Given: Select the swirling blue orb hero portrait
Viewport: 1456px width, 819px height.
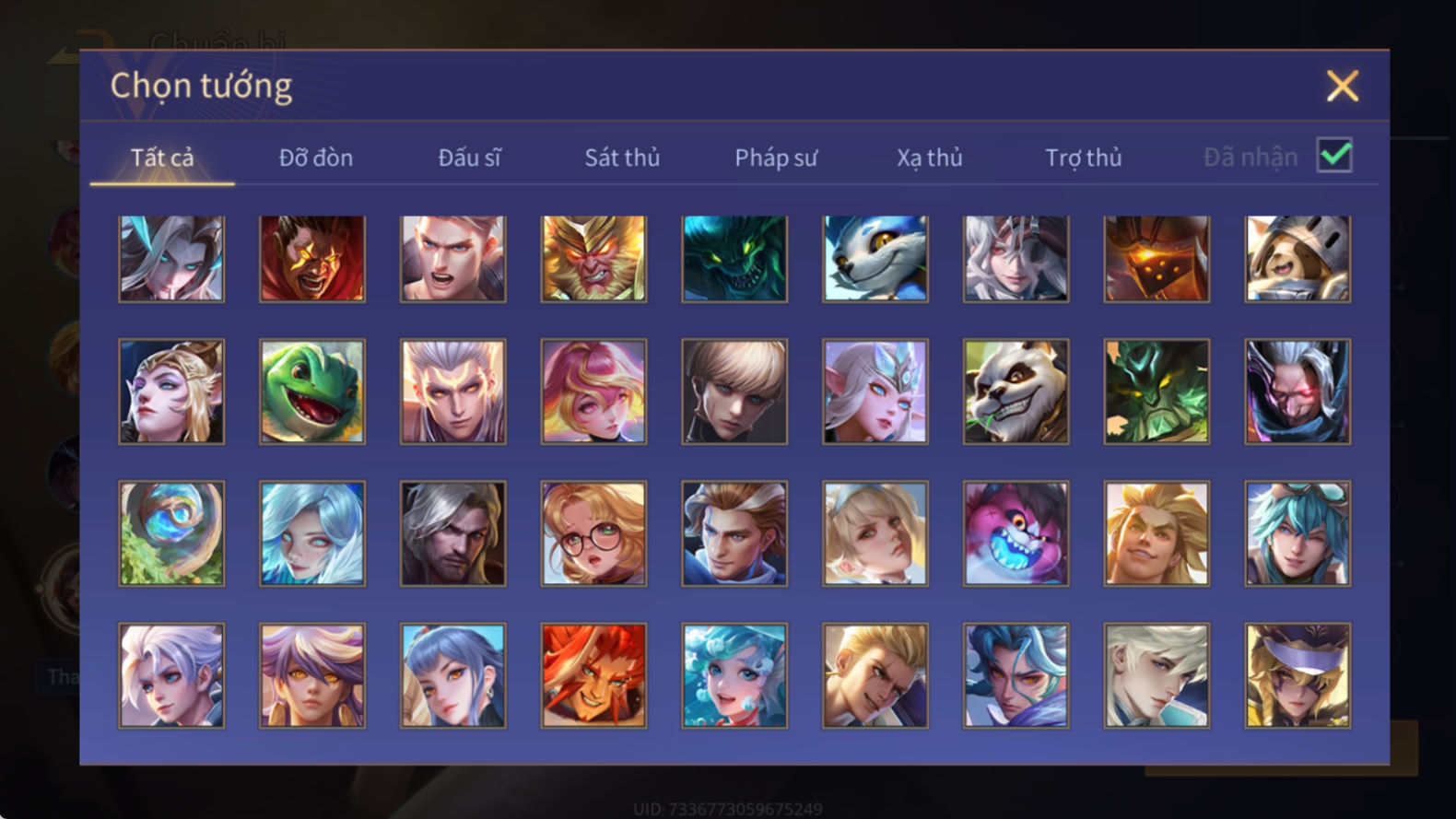Looking at the screenshot, I should point(171,533).
